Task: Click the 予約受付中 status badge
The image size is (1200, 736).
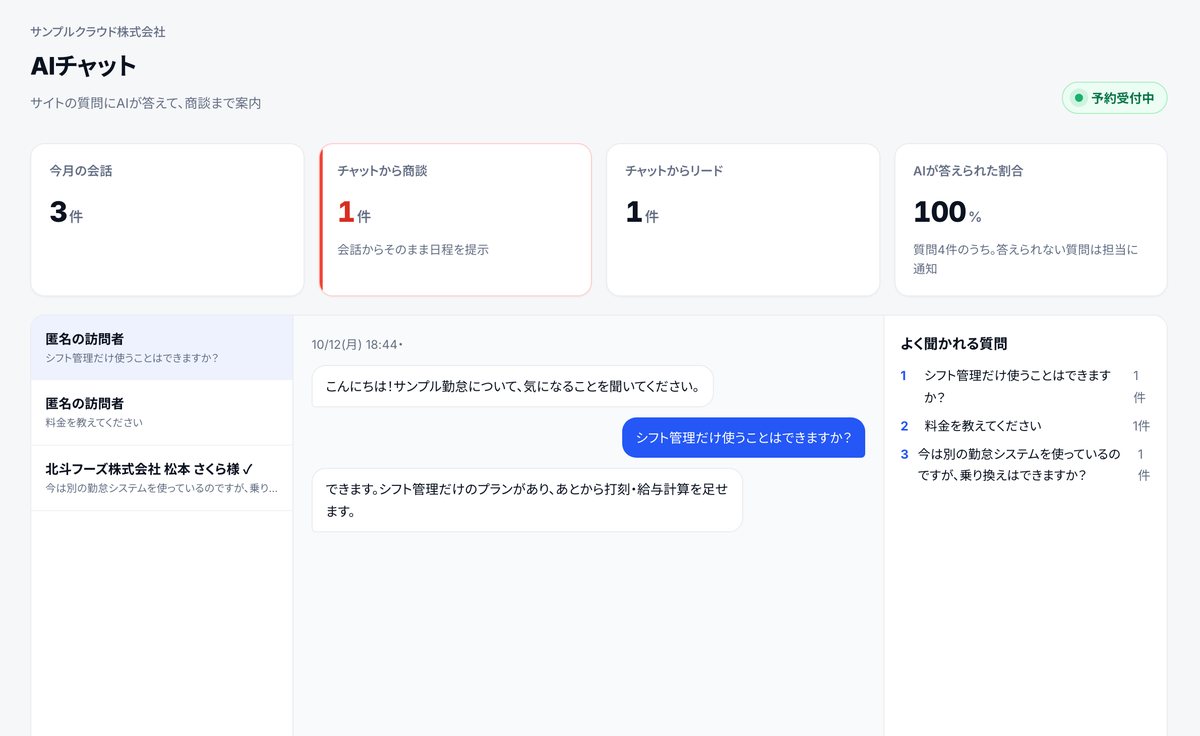Action: tap(1114, 98)
